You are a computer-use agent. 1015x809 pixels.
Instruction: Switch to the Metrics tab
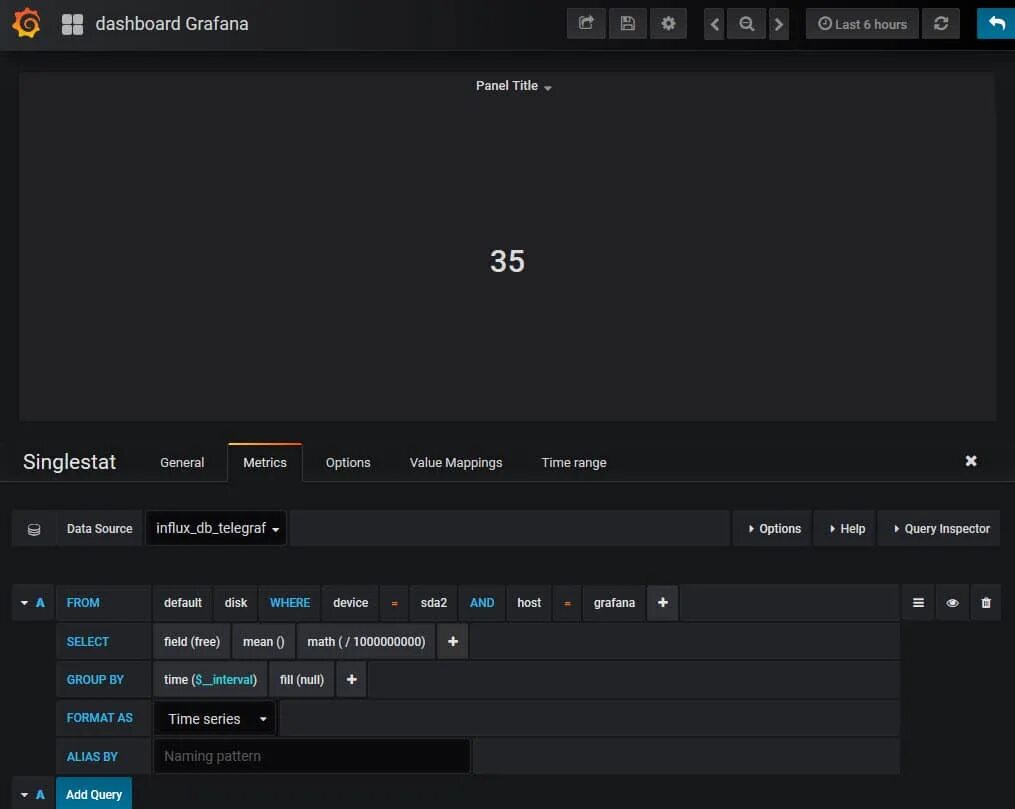click(265, 463)
